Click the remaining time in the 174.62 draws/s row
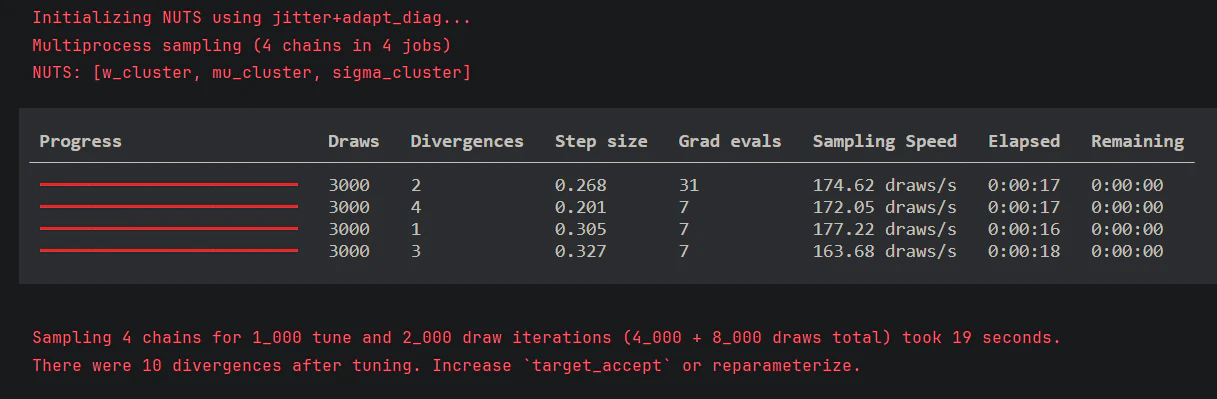 (1127, 185)
